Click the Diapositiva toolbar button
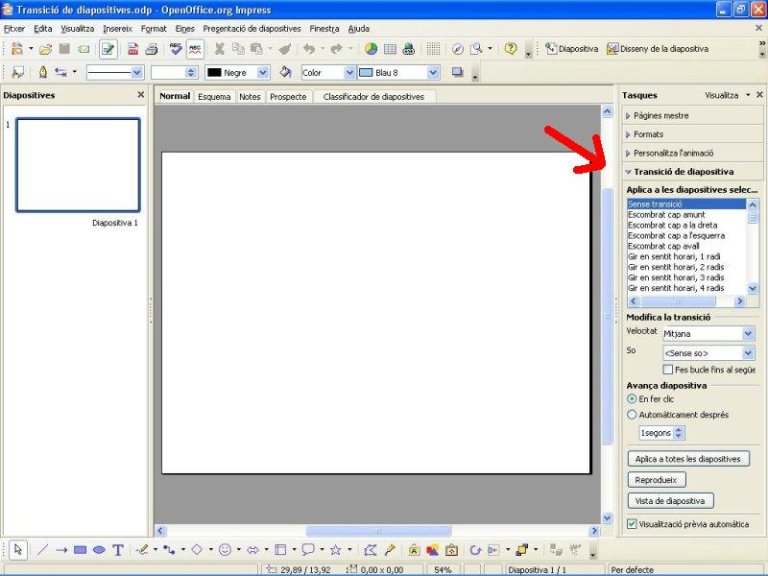The height and width of the screenshot is (576, 768). tap(572, 48)
